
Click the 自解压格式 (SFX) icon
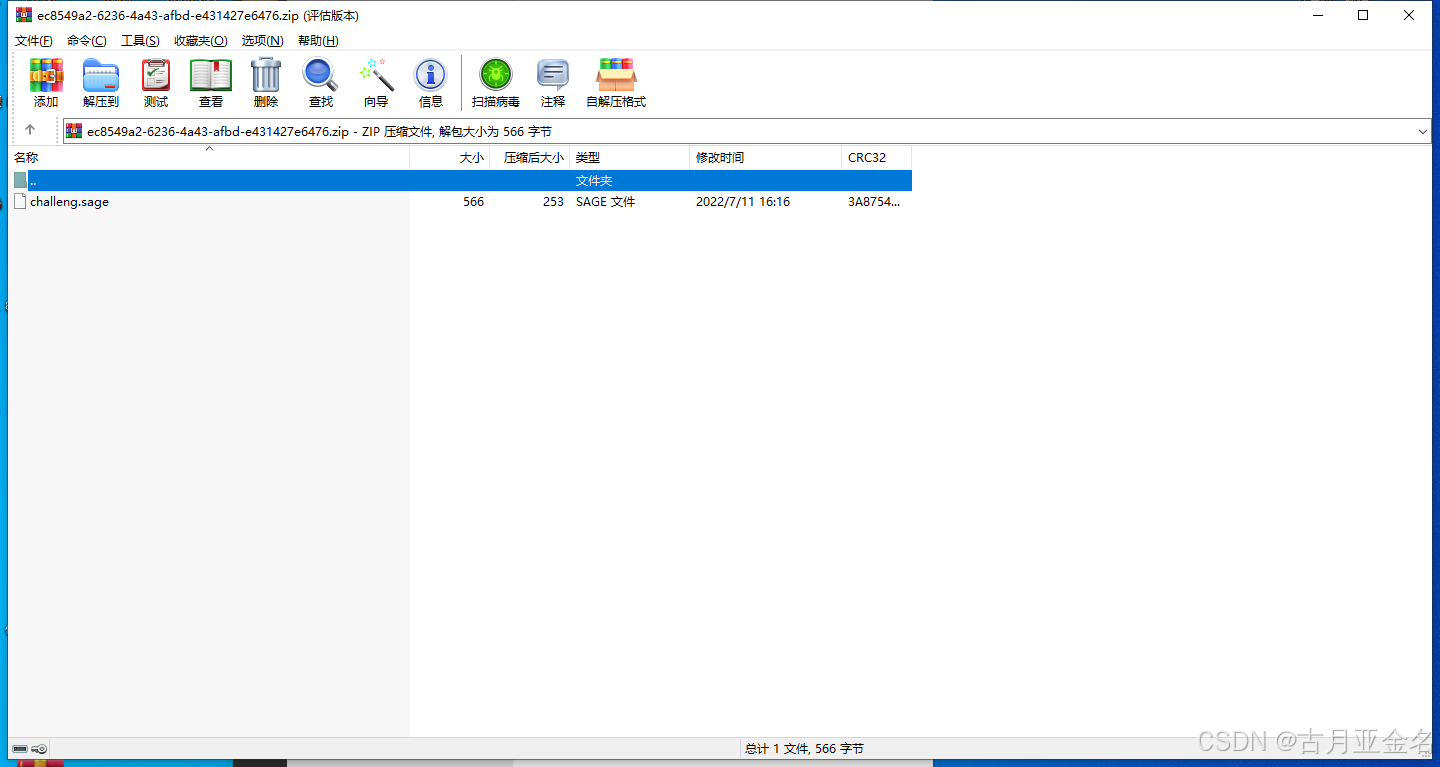[615, 82]
